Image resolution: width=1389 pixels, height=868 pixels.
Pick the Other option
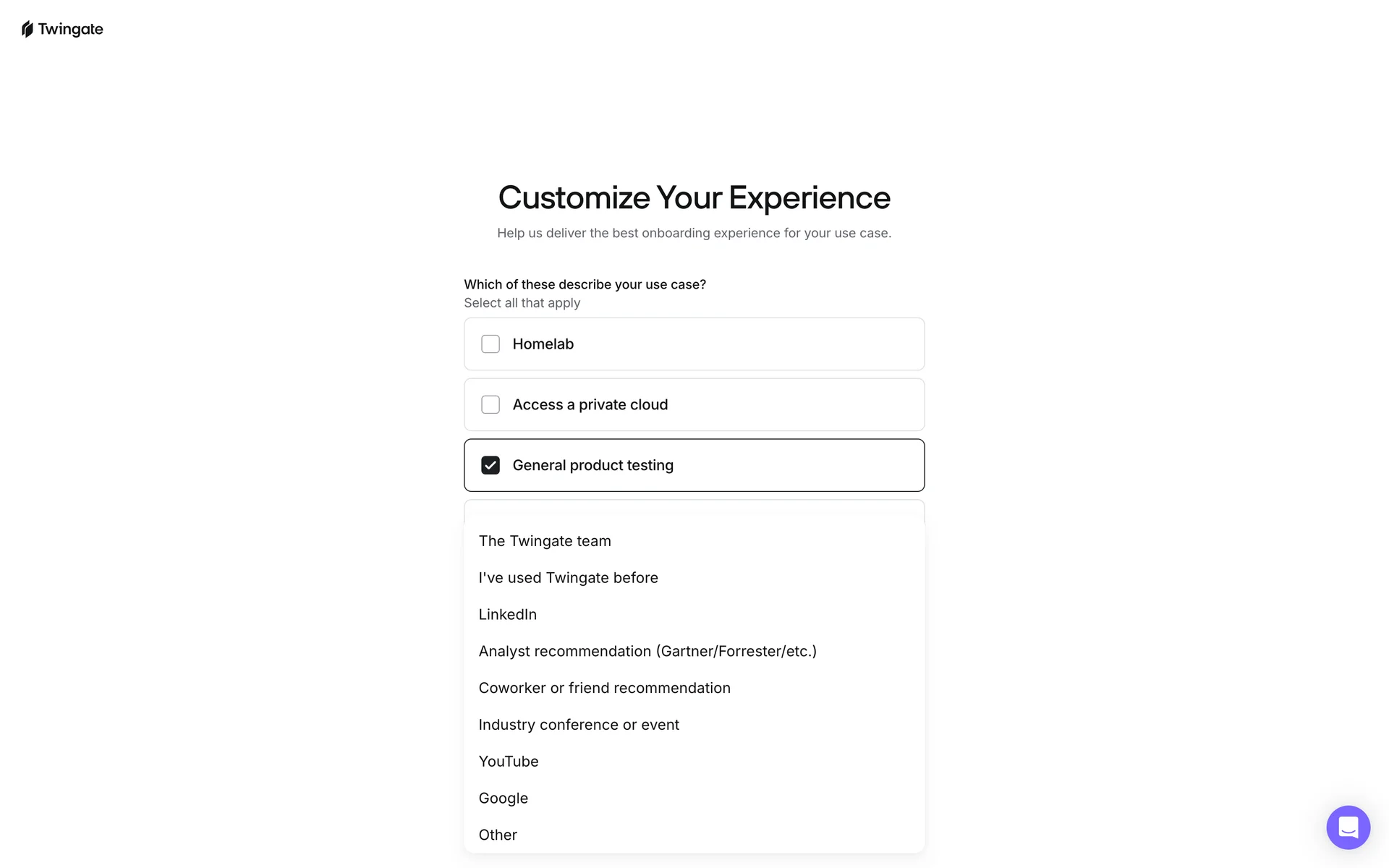pos(498,835)
